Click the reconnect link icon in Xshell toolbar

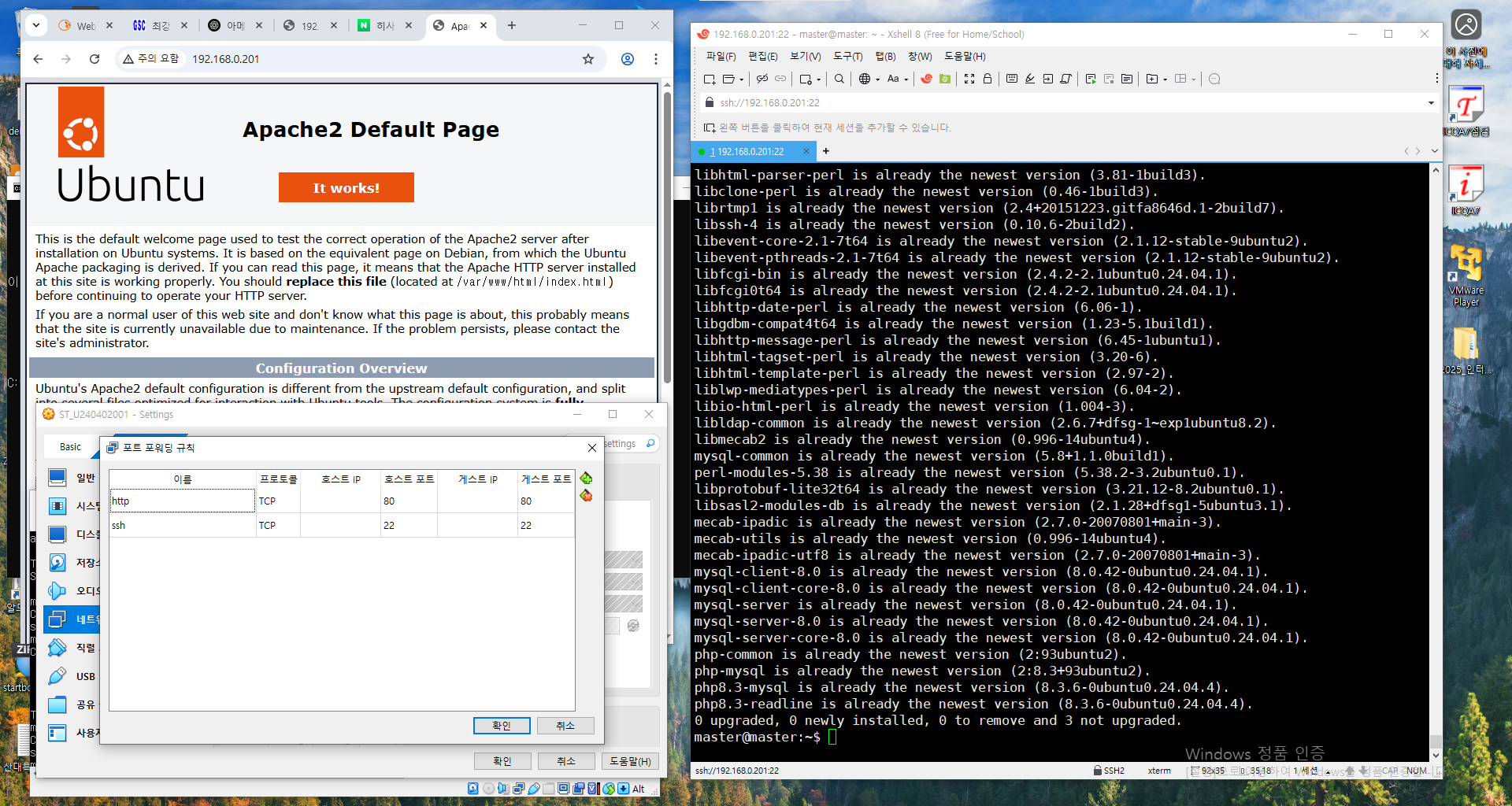coord(780,79)
